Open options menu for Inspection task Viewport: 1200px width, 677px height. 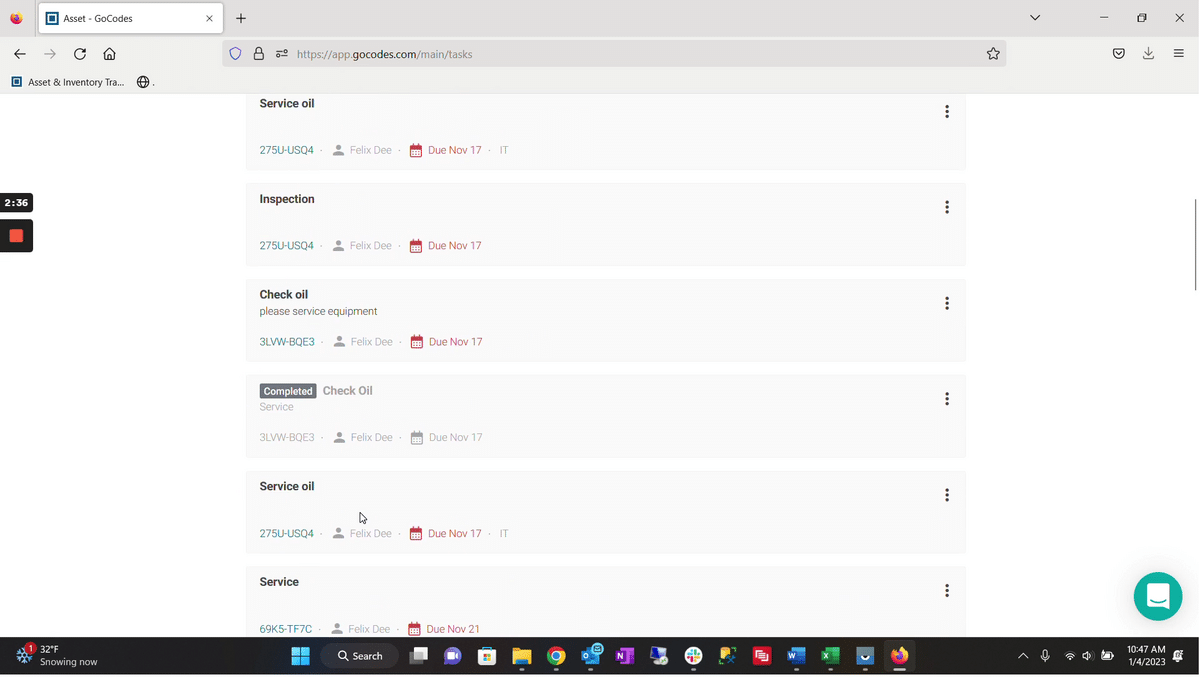946,208
